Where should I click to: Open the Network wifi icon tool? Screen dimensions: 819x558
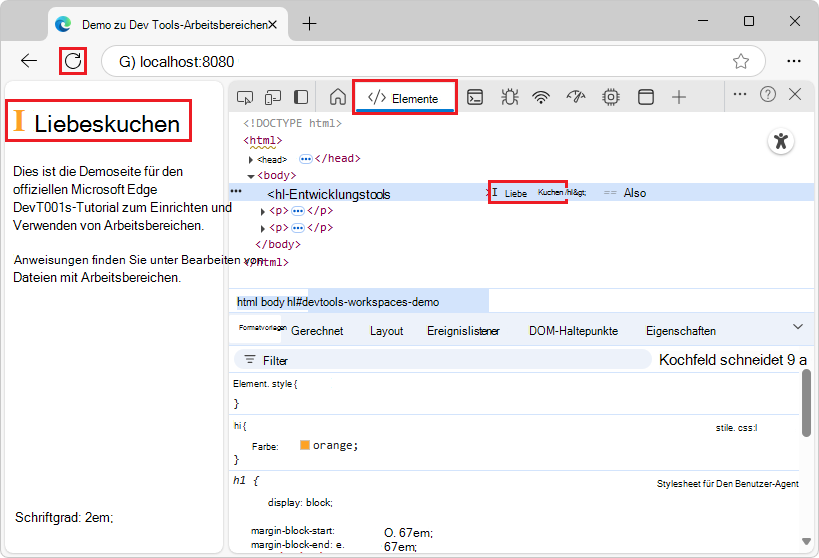[541, 97]
